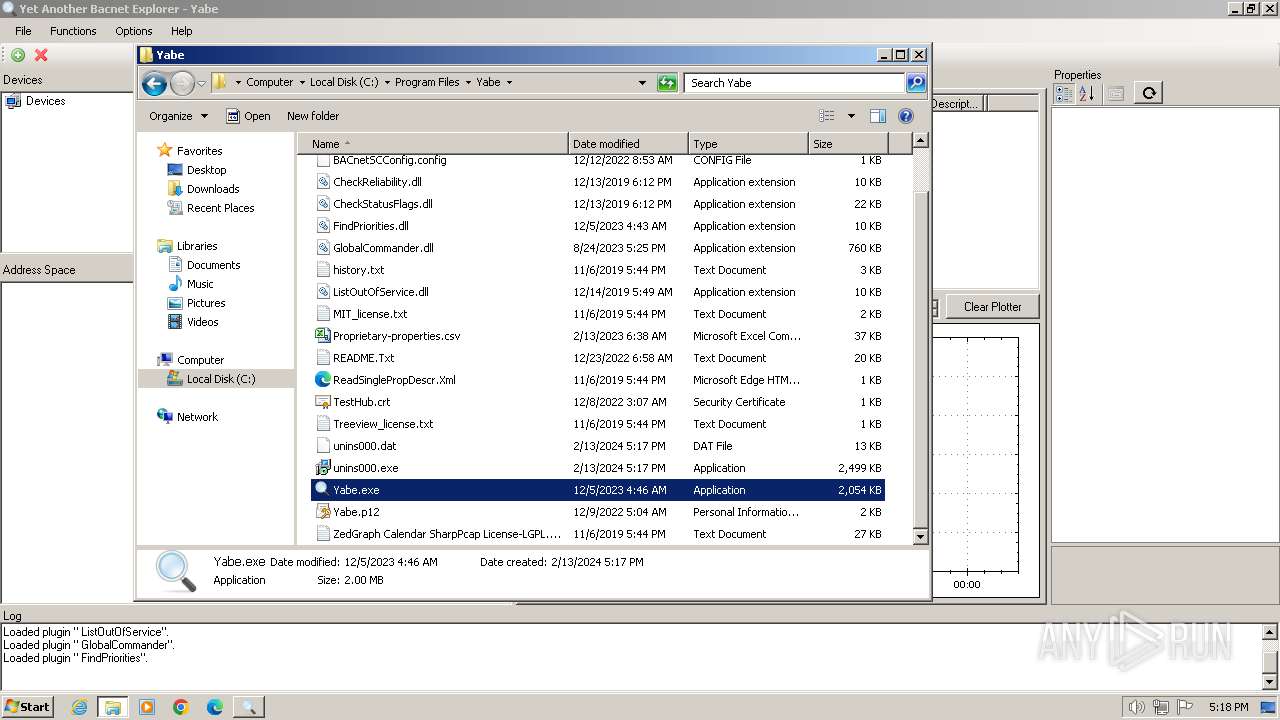Expand the view options dropdown arrow

(x=851, y=116)
